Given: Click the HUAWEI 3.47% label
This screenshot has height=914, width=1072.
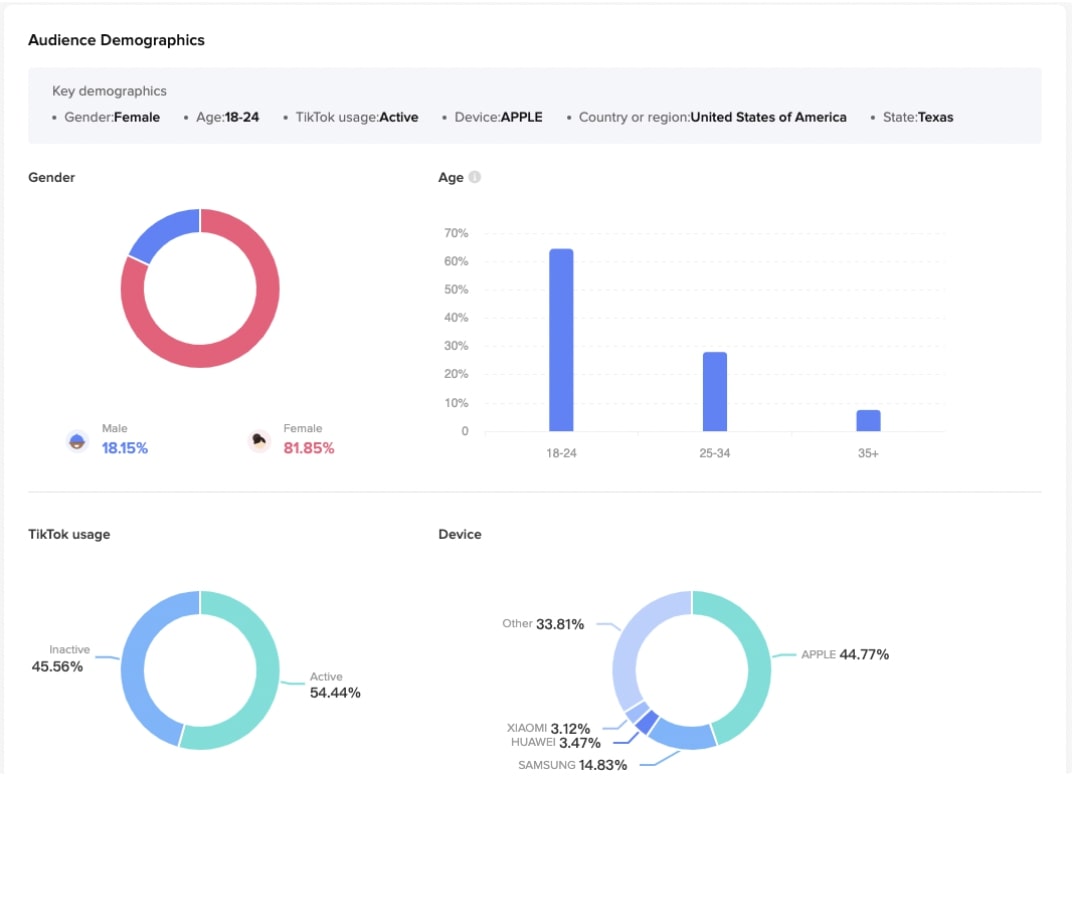Looking at the screenshot, I should pos(555,743).
